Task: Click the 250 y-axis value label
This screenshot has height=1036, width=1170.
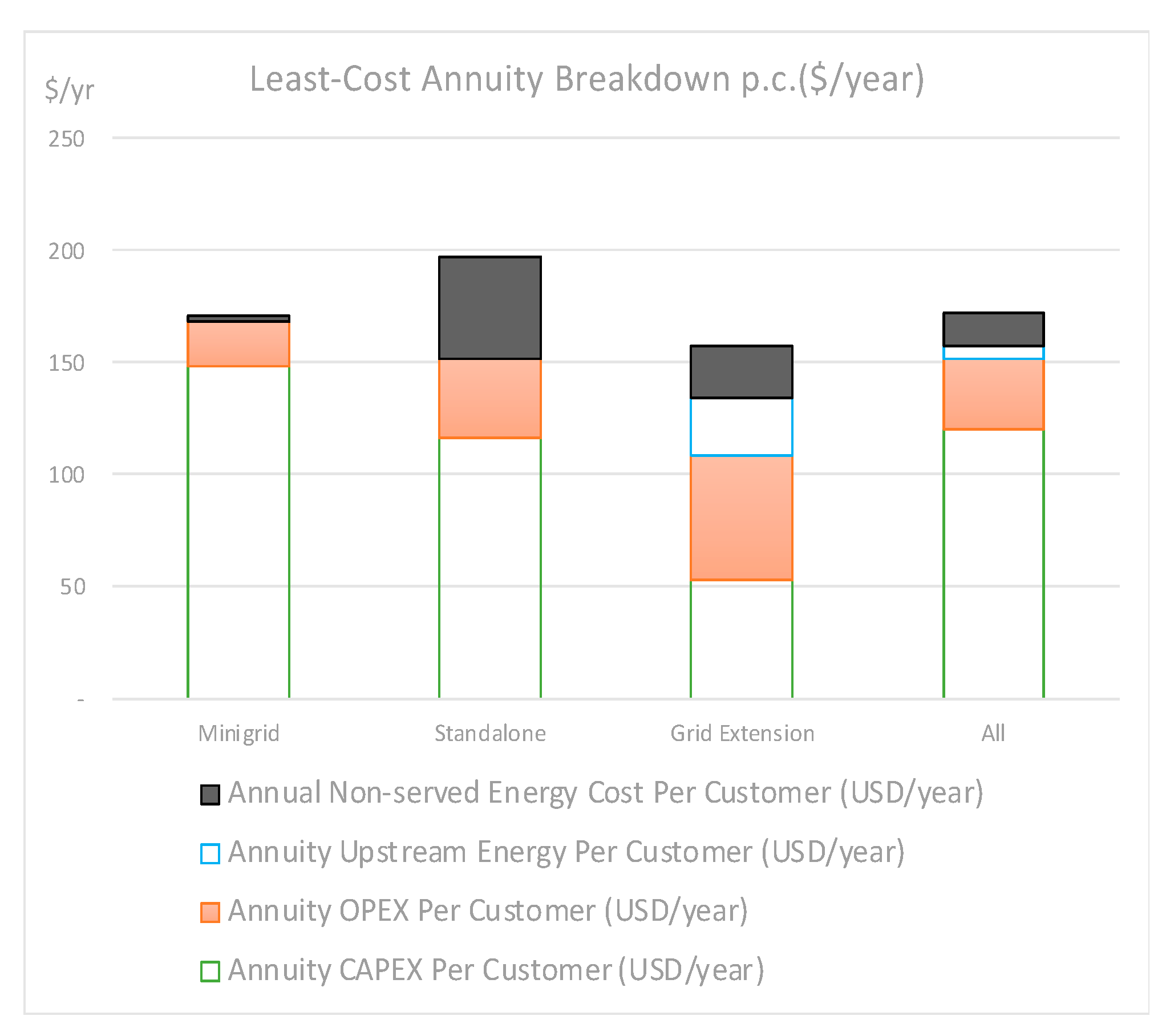Action: point(66,139)
